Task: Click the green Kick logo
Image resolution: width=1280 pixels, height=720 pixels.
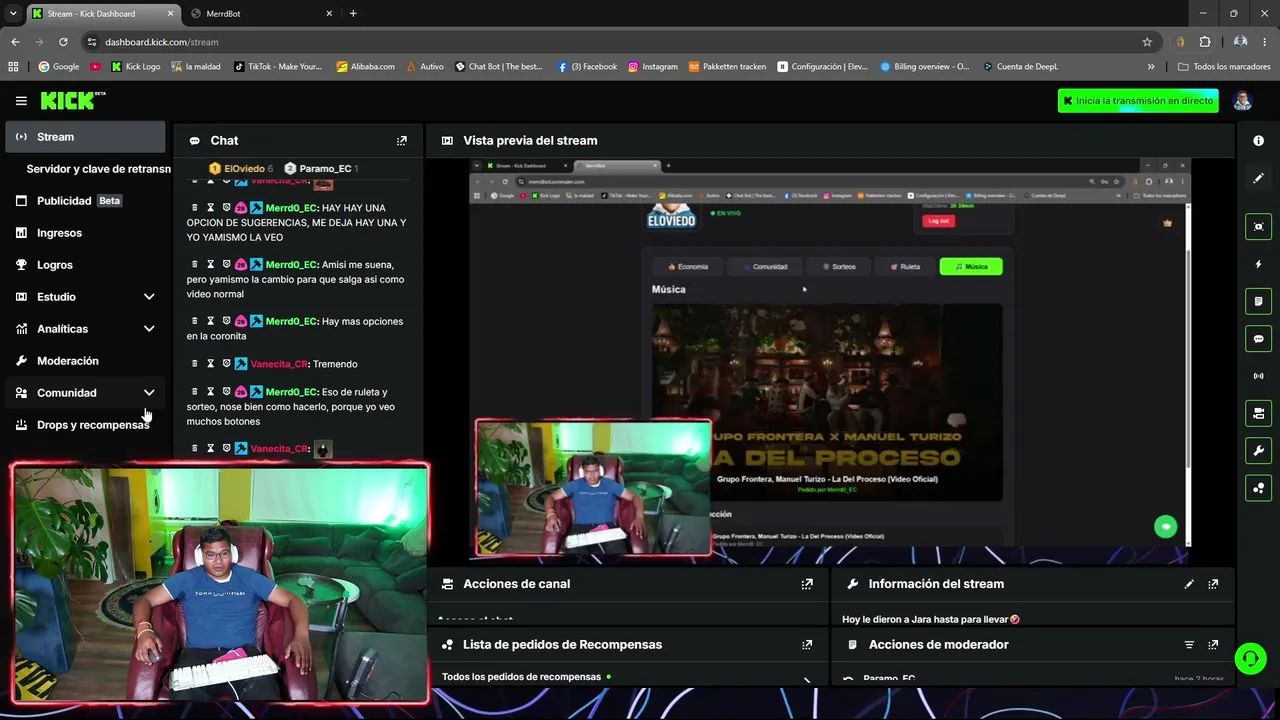Action: pos(73,100)
